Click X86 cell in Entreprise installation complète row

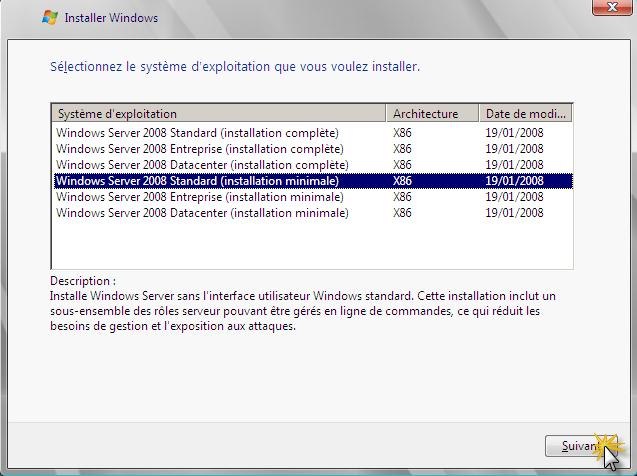coord(402,149)
